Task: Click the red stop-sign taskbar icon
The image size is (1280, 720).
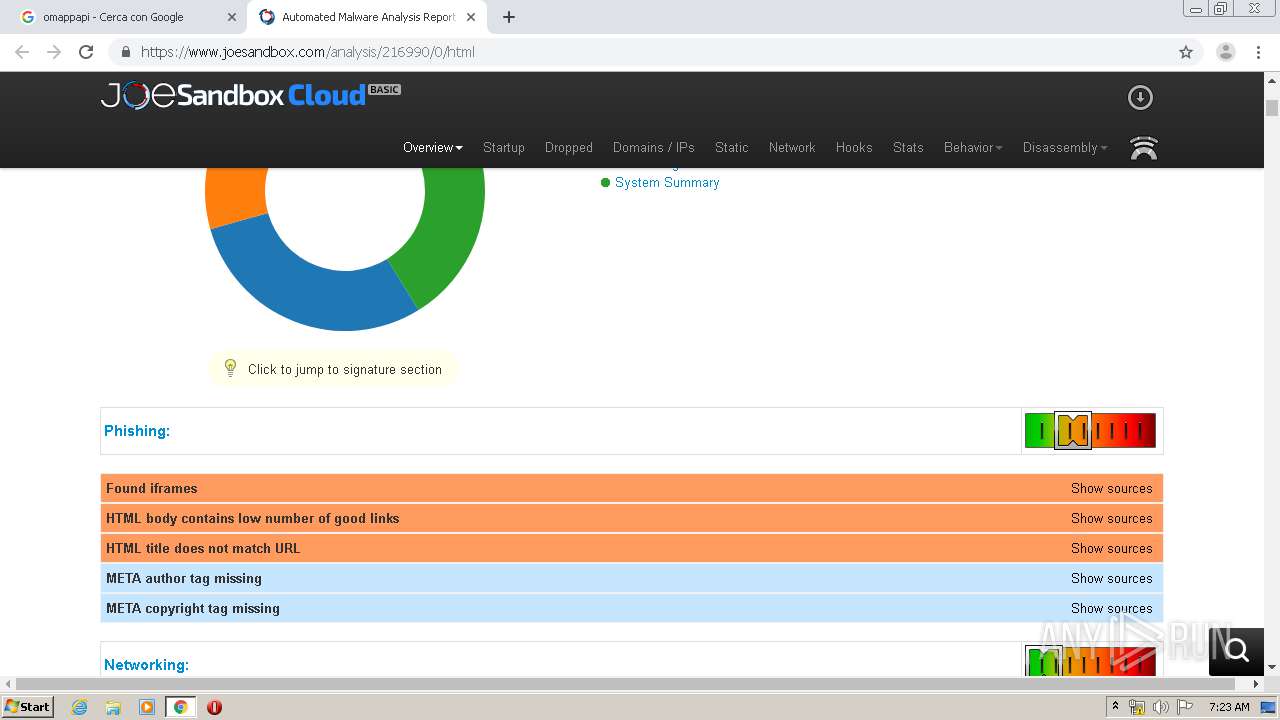Action: click(214, 707)
